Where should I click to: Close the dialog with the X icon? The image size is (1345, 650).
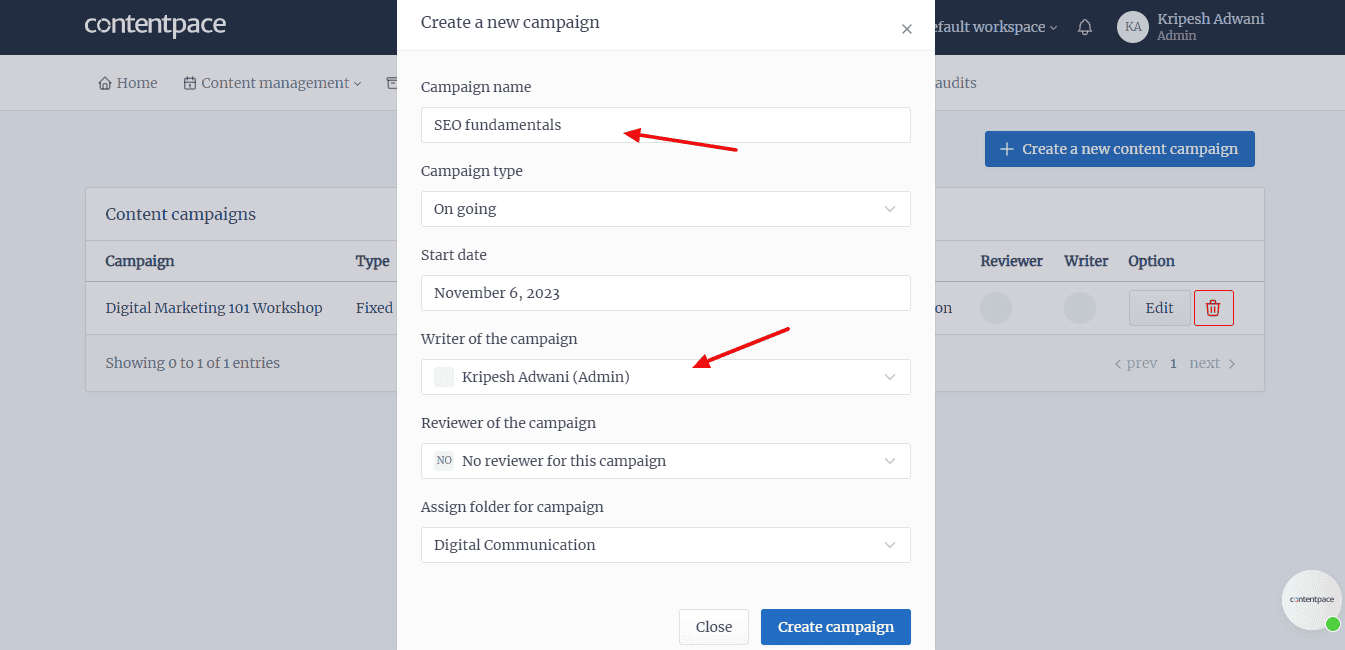point(907,29)
